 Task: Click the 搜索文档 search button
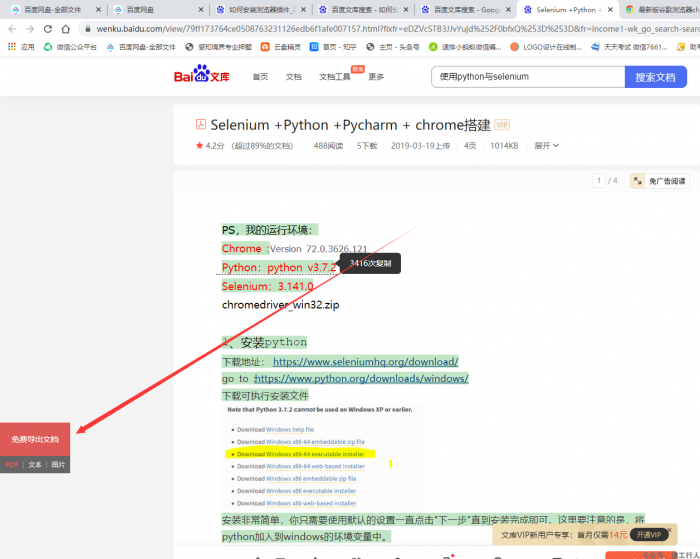(655, 77)
